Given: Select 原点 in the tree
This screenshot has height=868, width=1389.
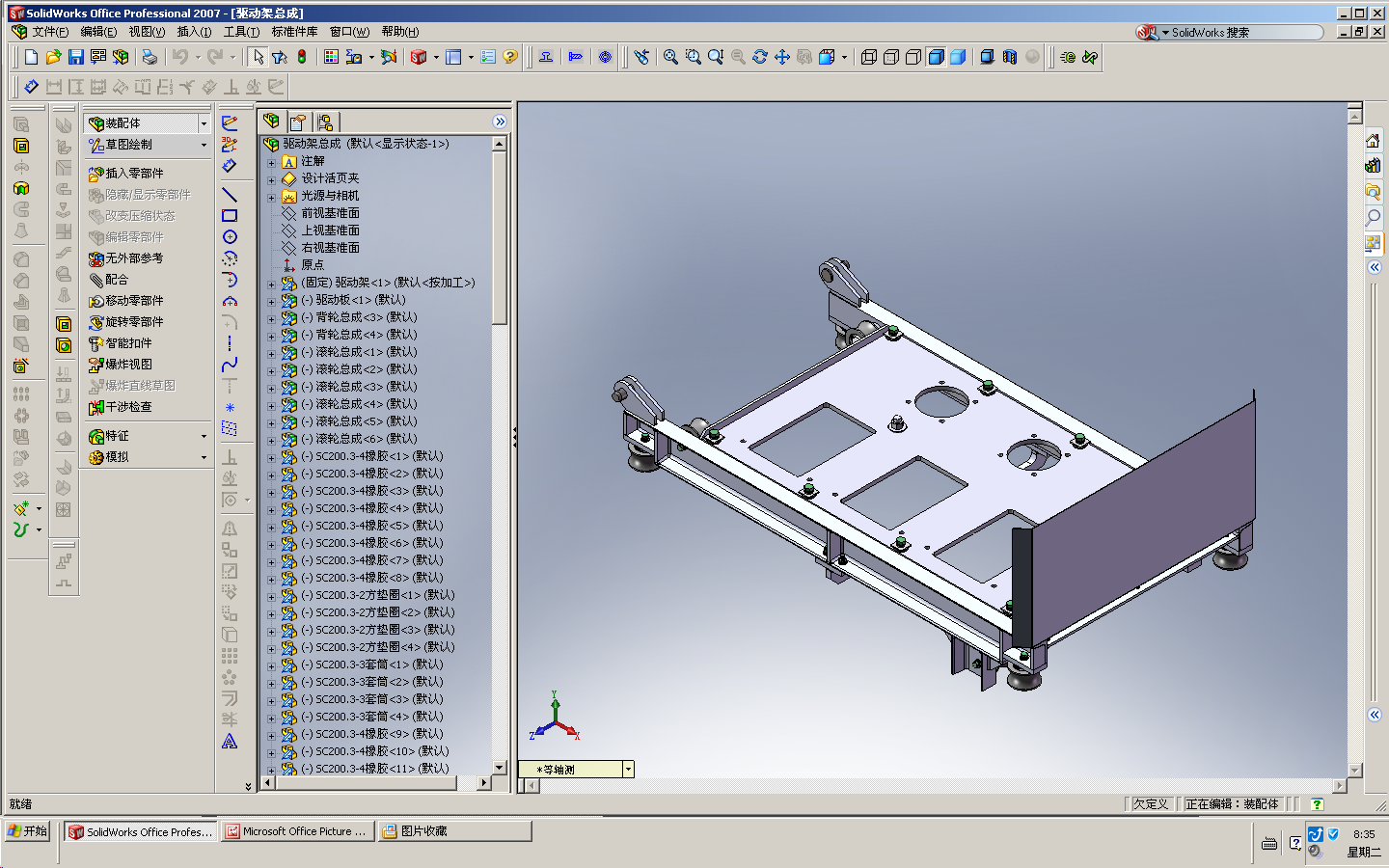Looking at the screenshot, I should 313,265.
